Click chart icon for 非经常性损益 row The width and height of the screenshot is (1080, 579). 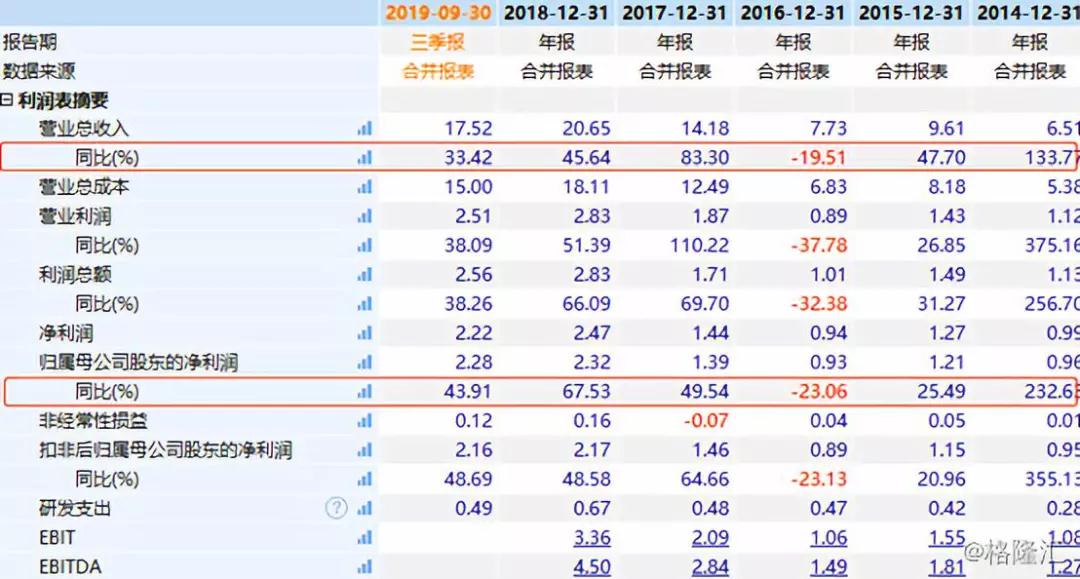[364, 422]
